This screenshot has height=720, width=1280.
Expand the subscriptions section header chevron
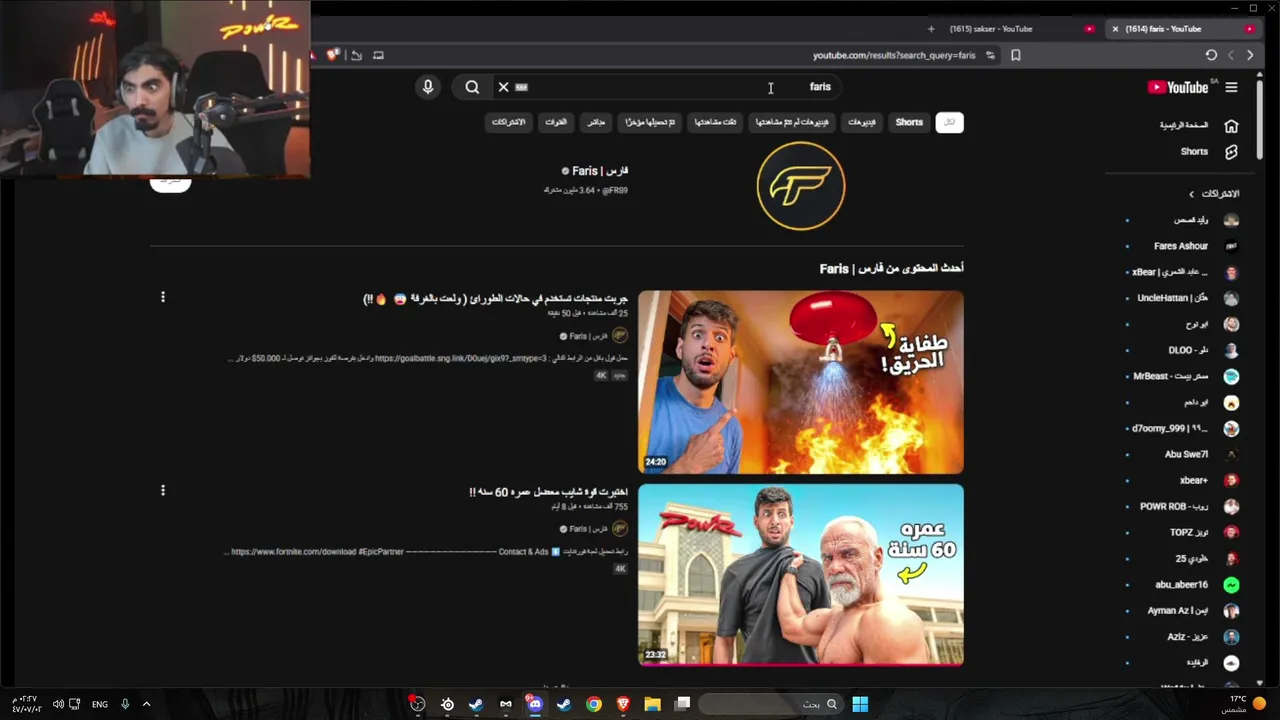1191,194
